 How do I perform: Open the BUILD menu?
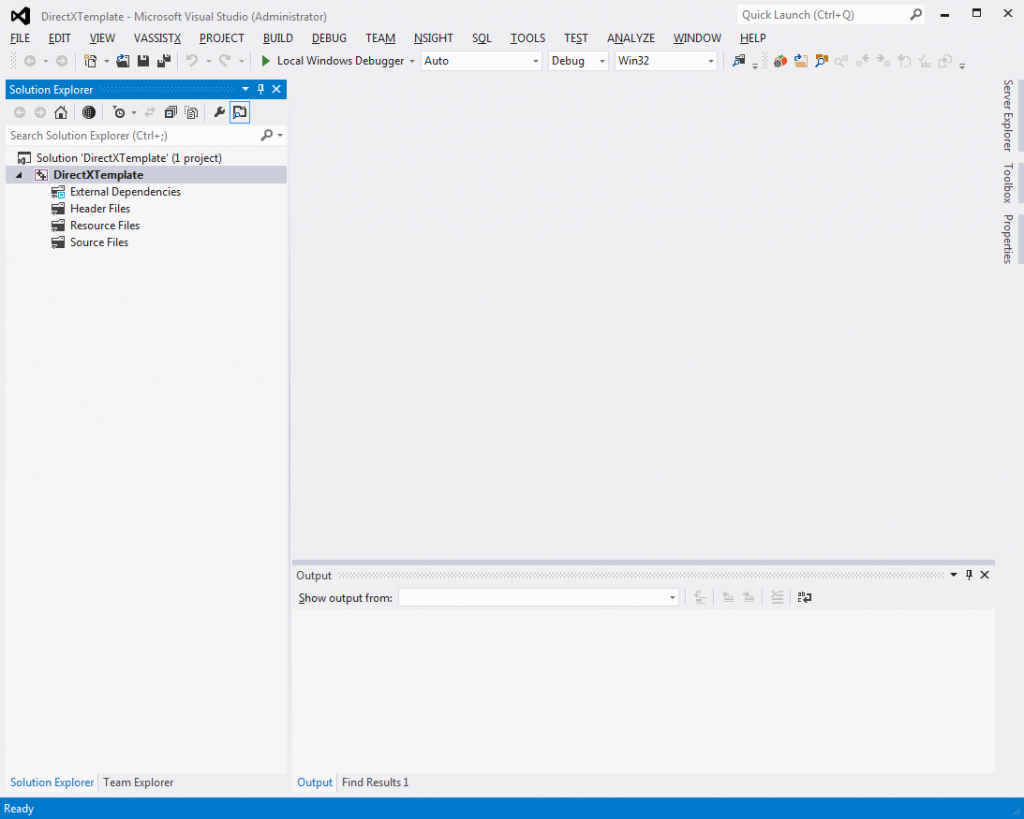click(278, 38)
